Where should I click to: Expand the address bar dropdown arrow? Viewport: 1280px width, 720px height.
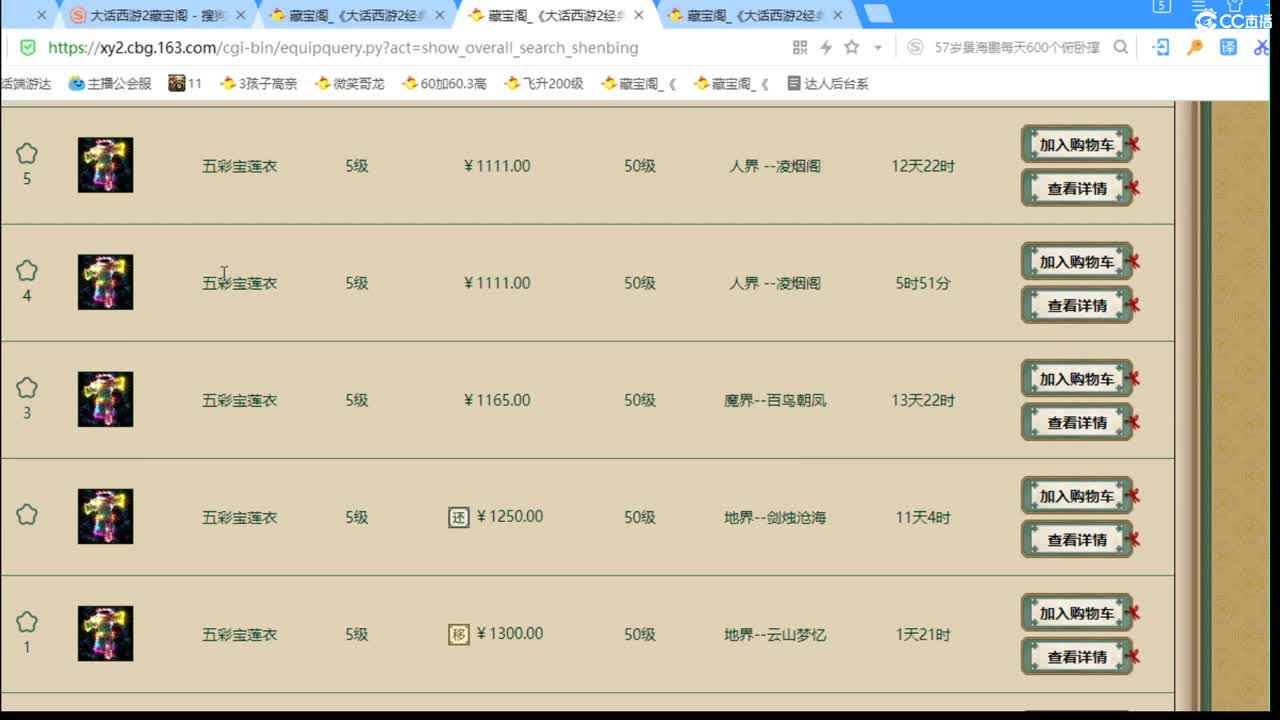pos(878,48)
